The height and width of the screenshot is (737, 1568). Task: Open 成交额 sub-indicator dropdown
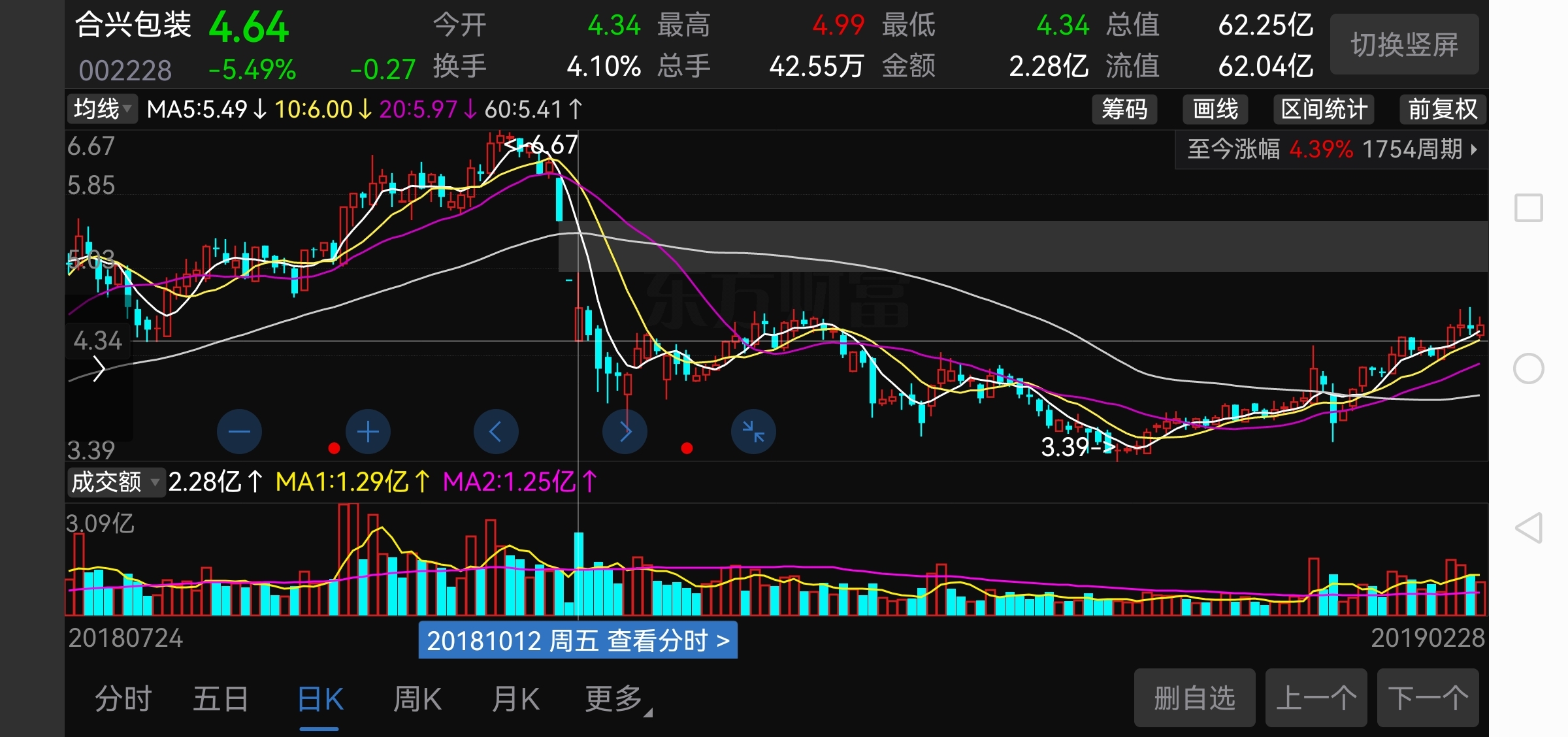tap(115, 482)
